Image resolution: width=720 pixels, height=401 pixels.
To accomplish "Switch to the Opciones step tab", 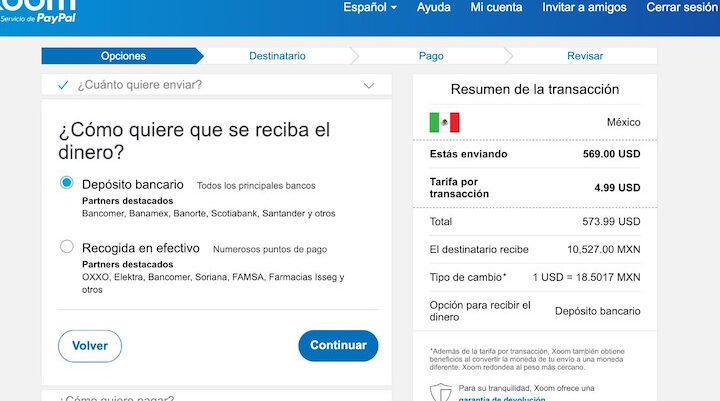I will coord(123,56).
